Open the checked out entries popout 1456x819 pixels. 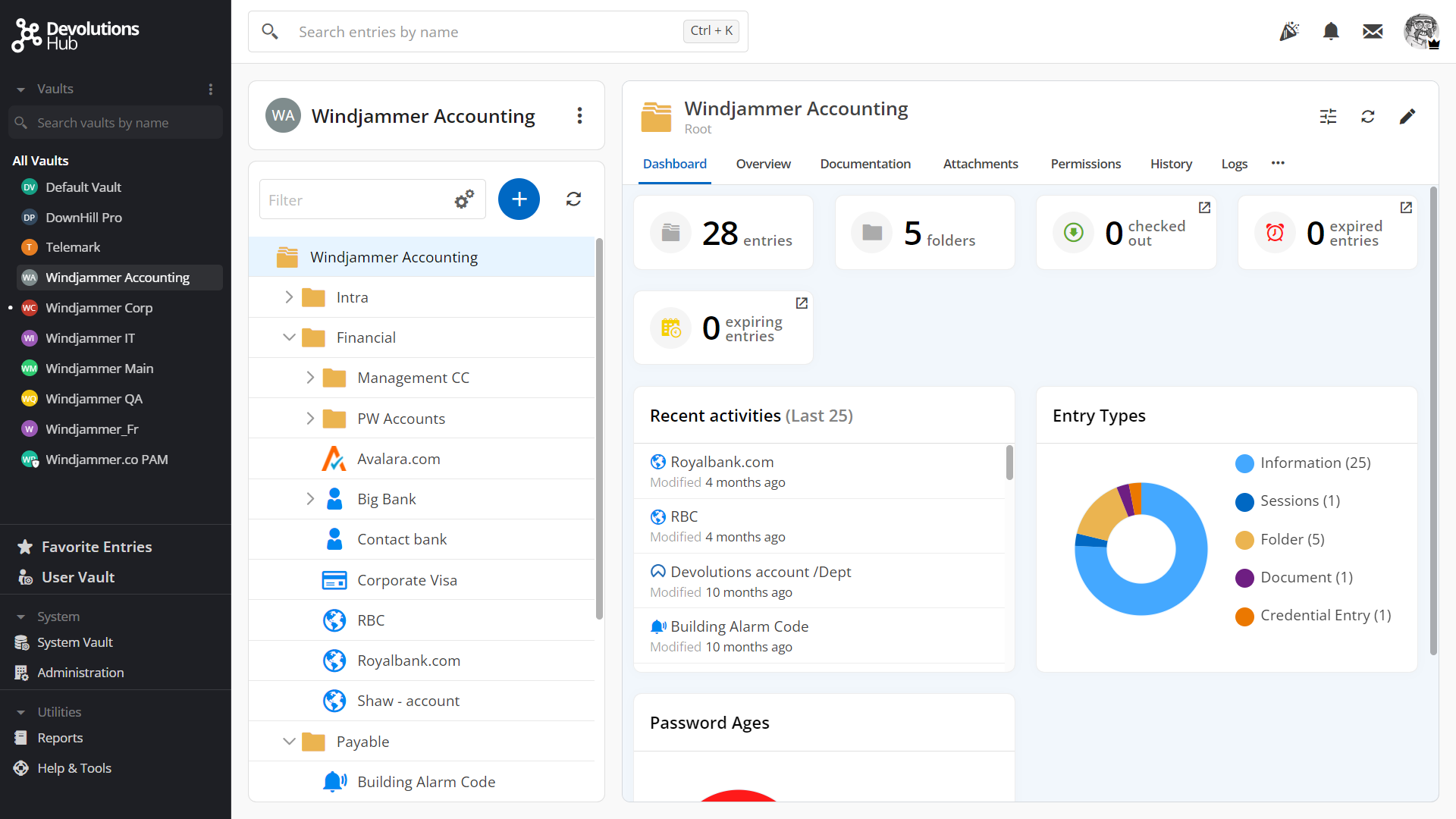coord(1204,208)
